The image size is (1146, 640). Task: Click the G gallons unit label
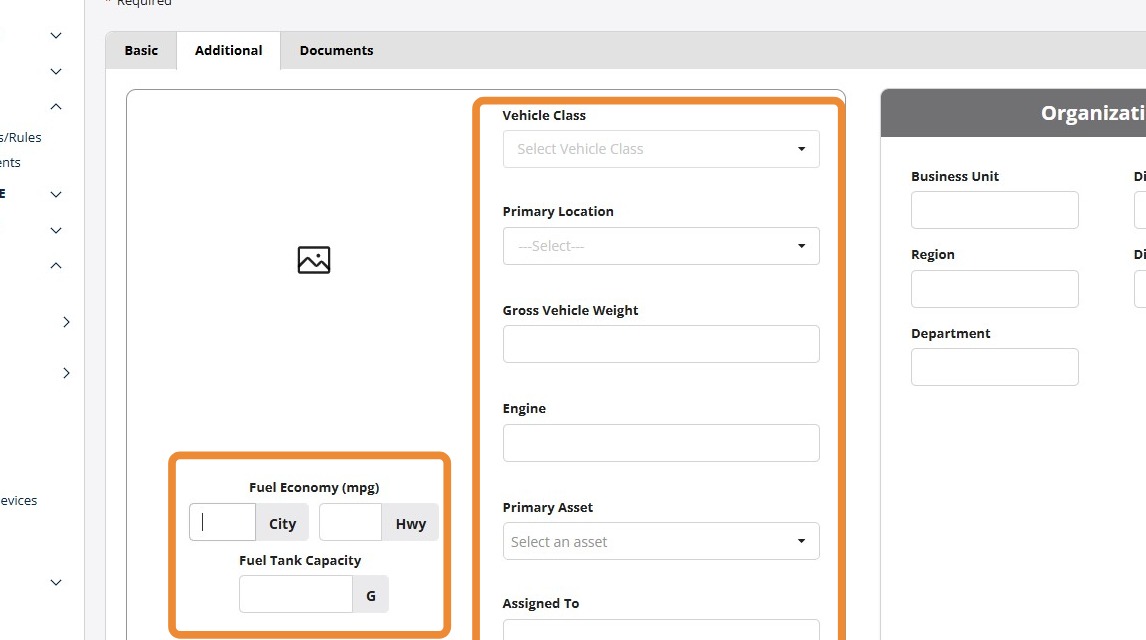point(371,595)
